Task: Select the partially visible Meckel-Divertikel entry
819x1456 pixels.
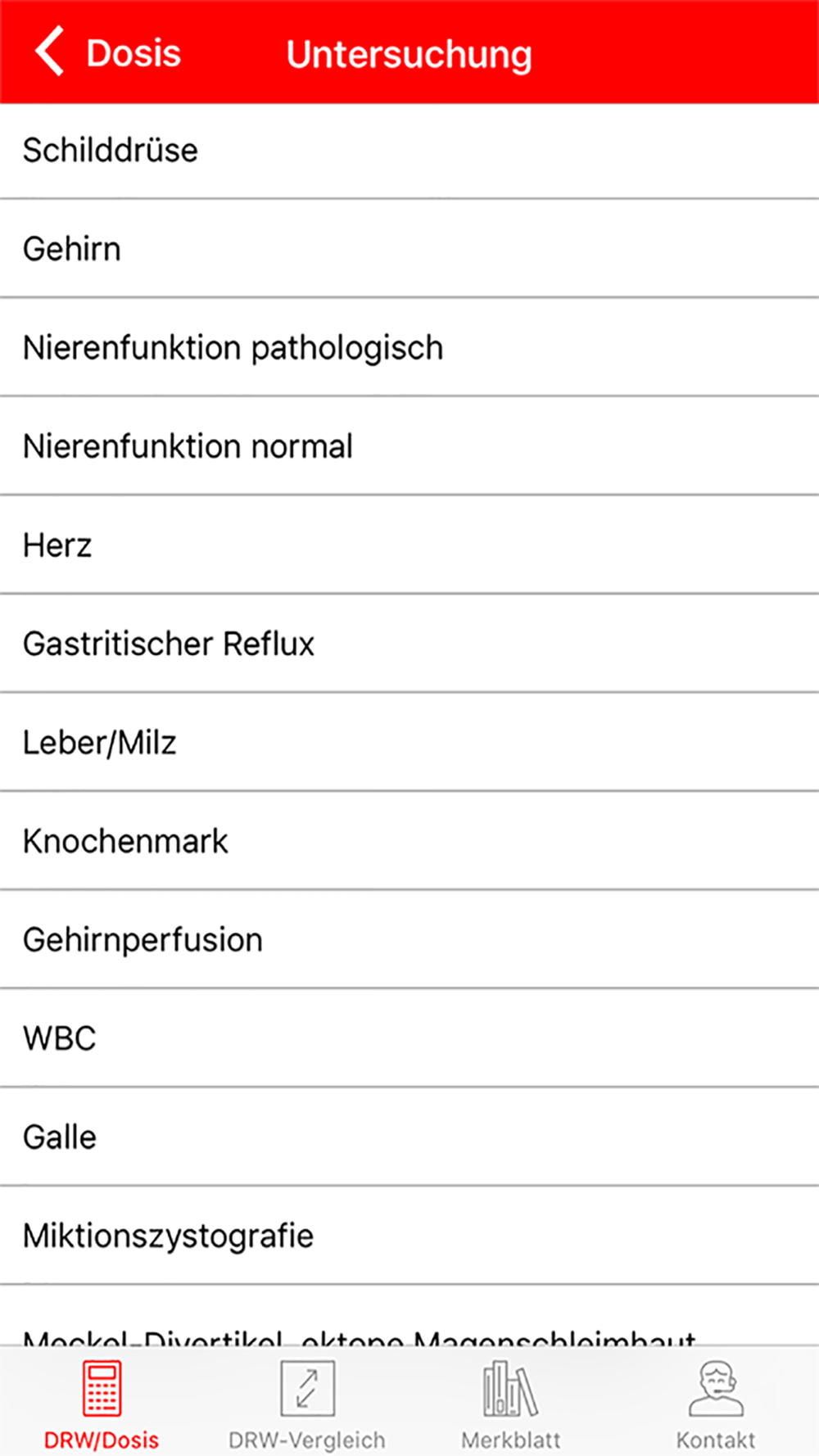Action: pyautogui.click(x=409, y=1317)
